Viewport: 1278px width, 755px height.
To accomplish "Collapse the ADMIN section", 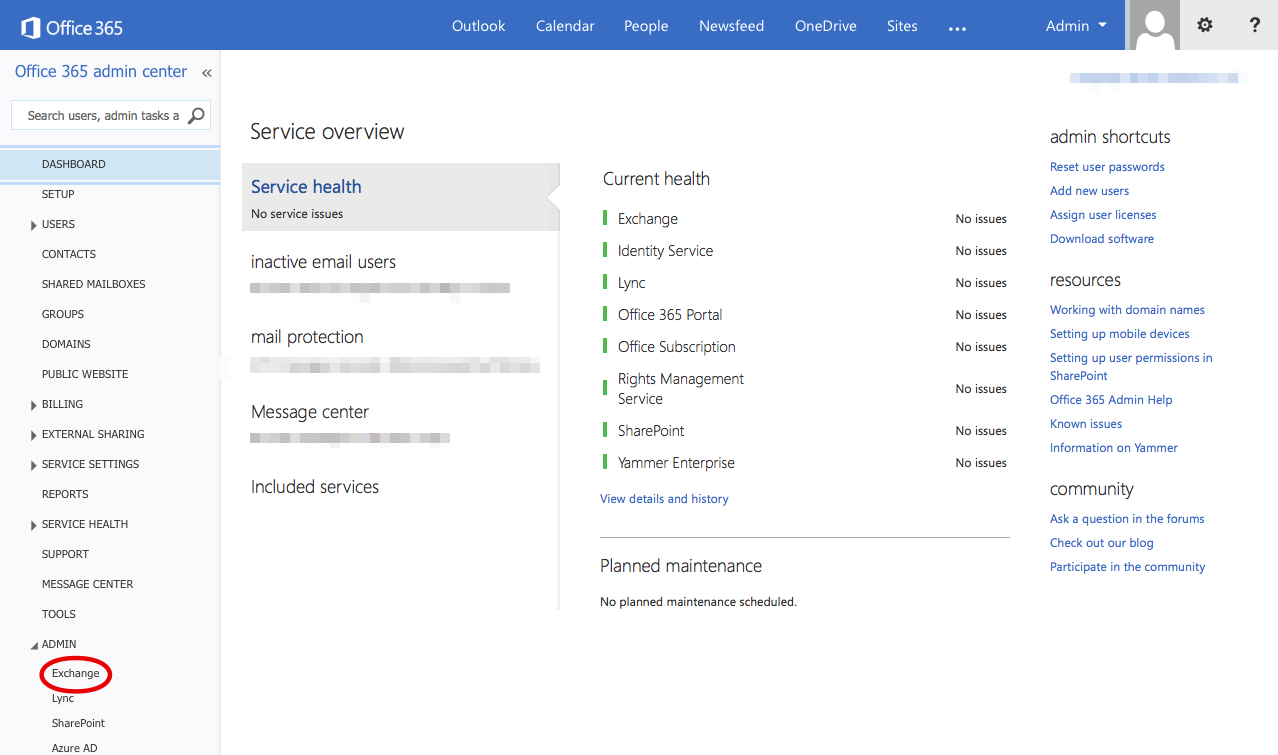I will (34, 645).
